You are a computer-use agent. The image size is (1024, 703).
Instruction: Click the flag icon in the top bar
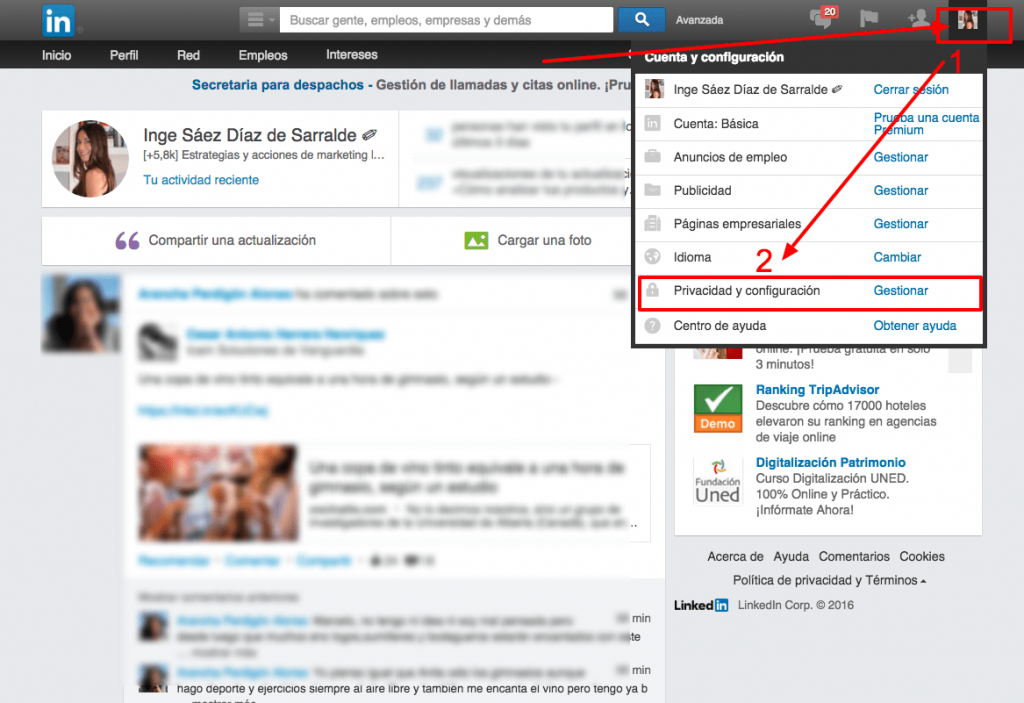point(868,19)
